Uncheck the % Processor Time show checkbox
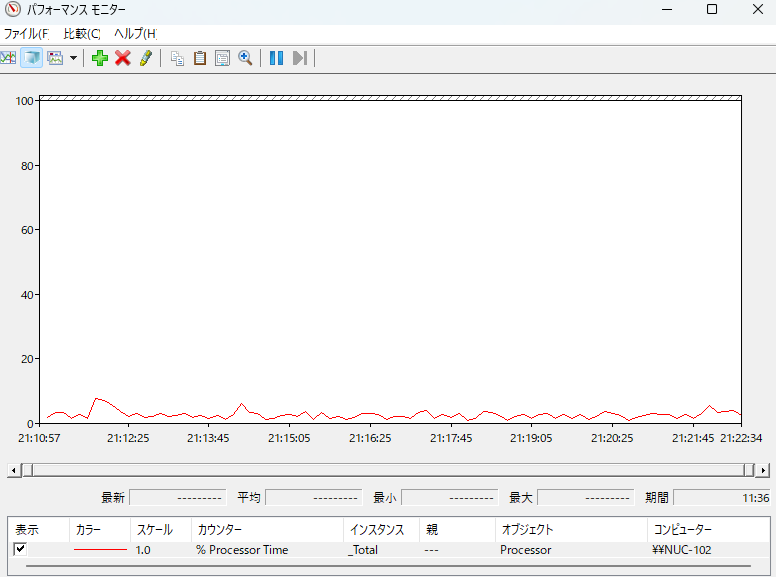 pos(20,549)
